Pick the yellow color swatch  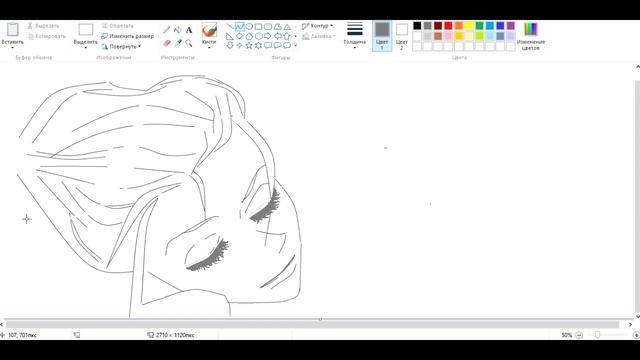click(469, 26)
